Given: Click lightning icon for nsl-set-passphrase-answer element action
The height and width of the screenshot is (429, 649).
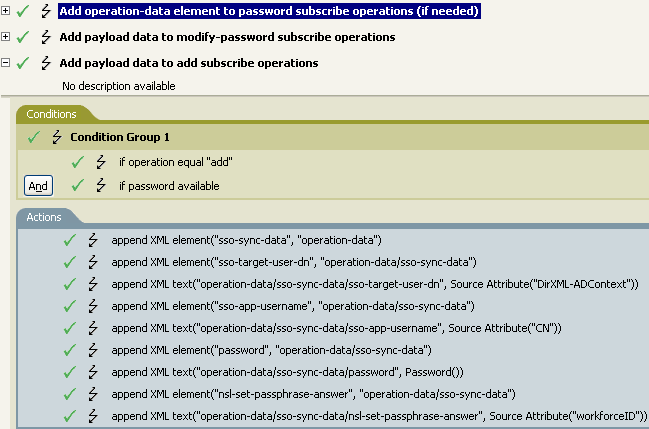Looking at the screenshot, I should pyautogui.click(x=93, y=394).
